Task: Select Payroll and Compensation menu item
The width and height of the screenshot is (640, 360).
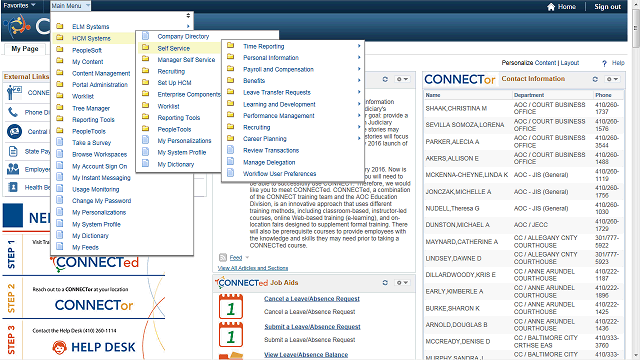Action: 278,69
